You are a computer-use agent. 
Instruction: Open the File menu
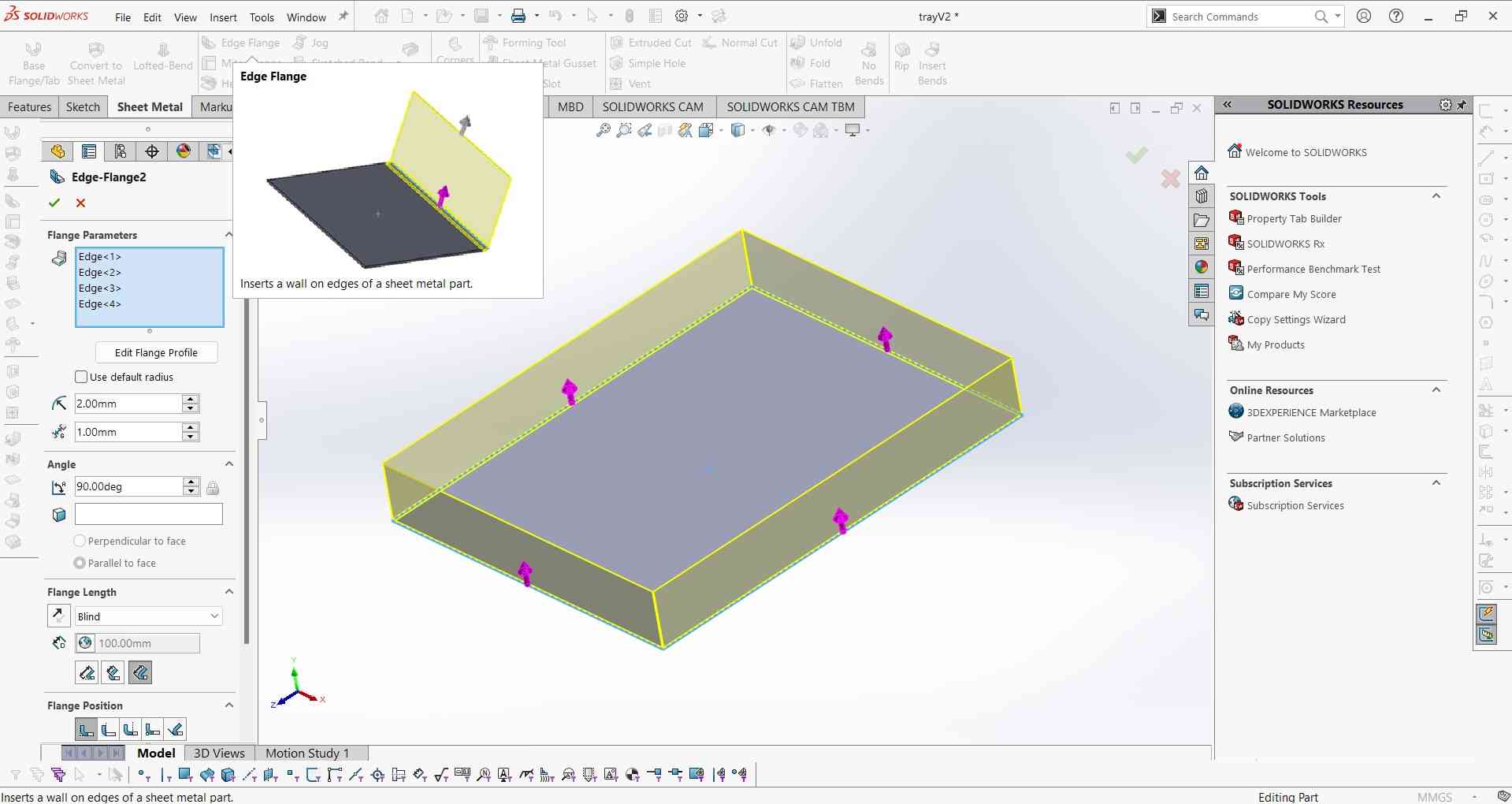123,17
